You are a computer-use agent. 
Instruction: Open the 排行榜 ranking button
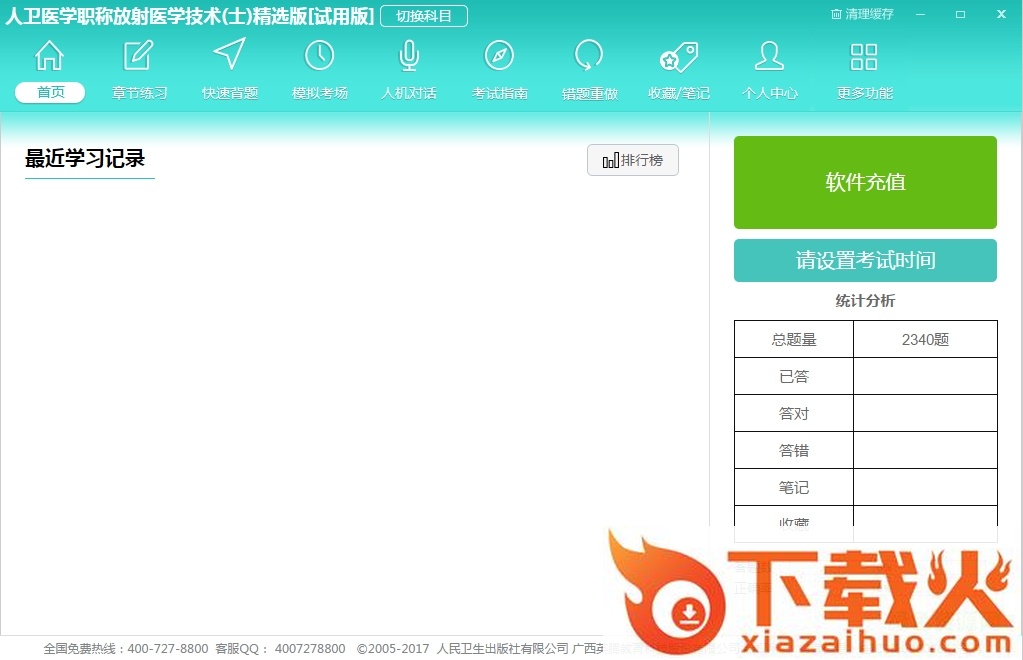(x=632, y=160)
